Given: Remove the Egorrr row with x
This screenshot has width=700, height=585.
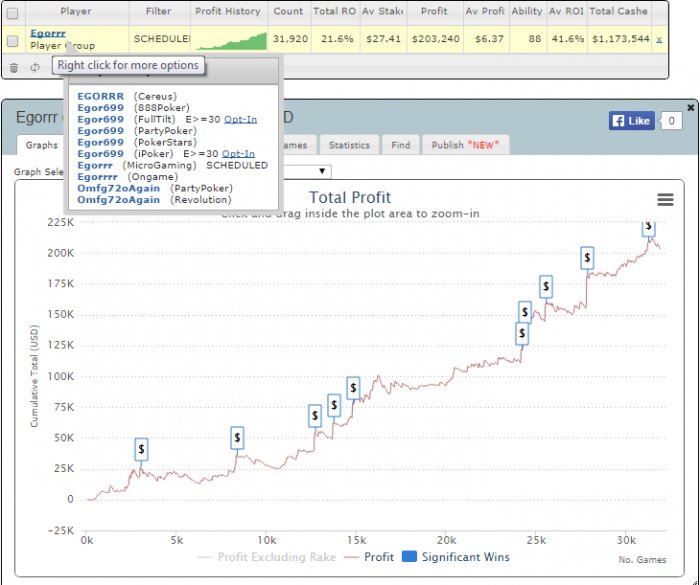Looking at the screenshot, I should click(659, 39).
